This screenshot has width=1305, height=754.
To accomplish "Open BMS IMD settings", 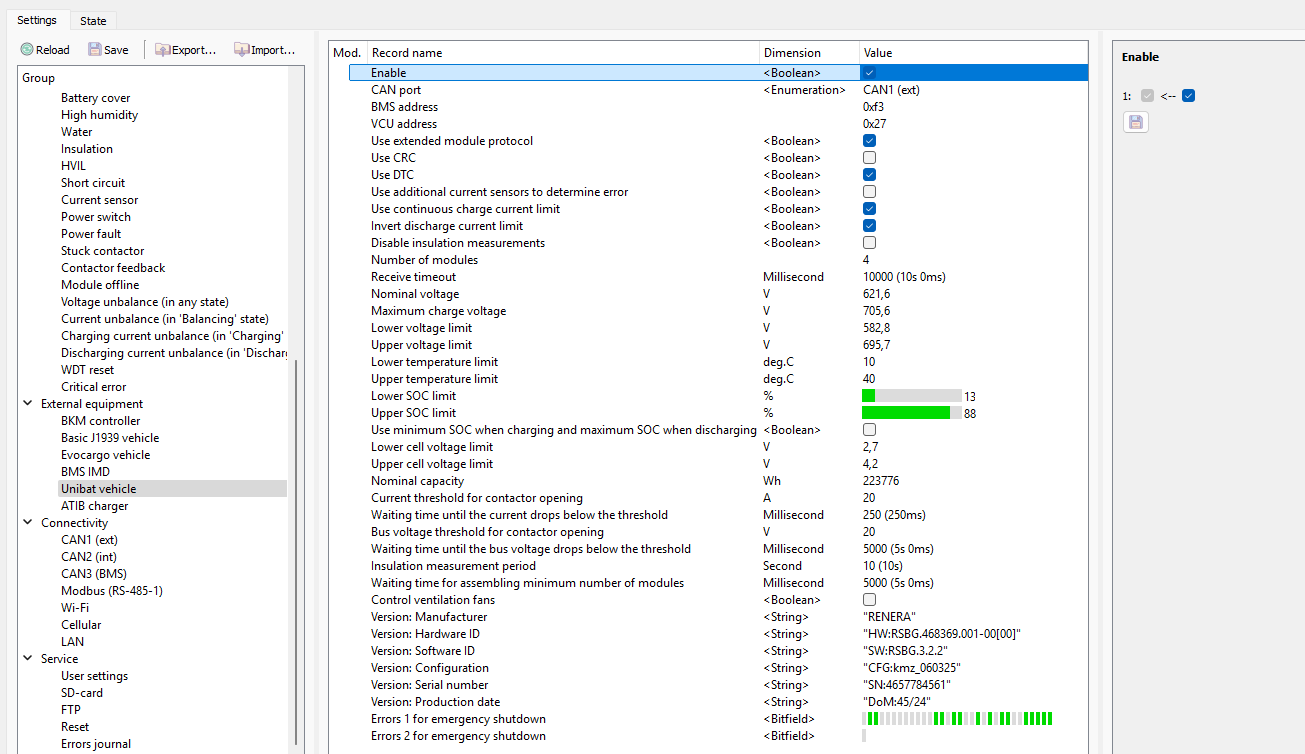I will coord(85,472).
